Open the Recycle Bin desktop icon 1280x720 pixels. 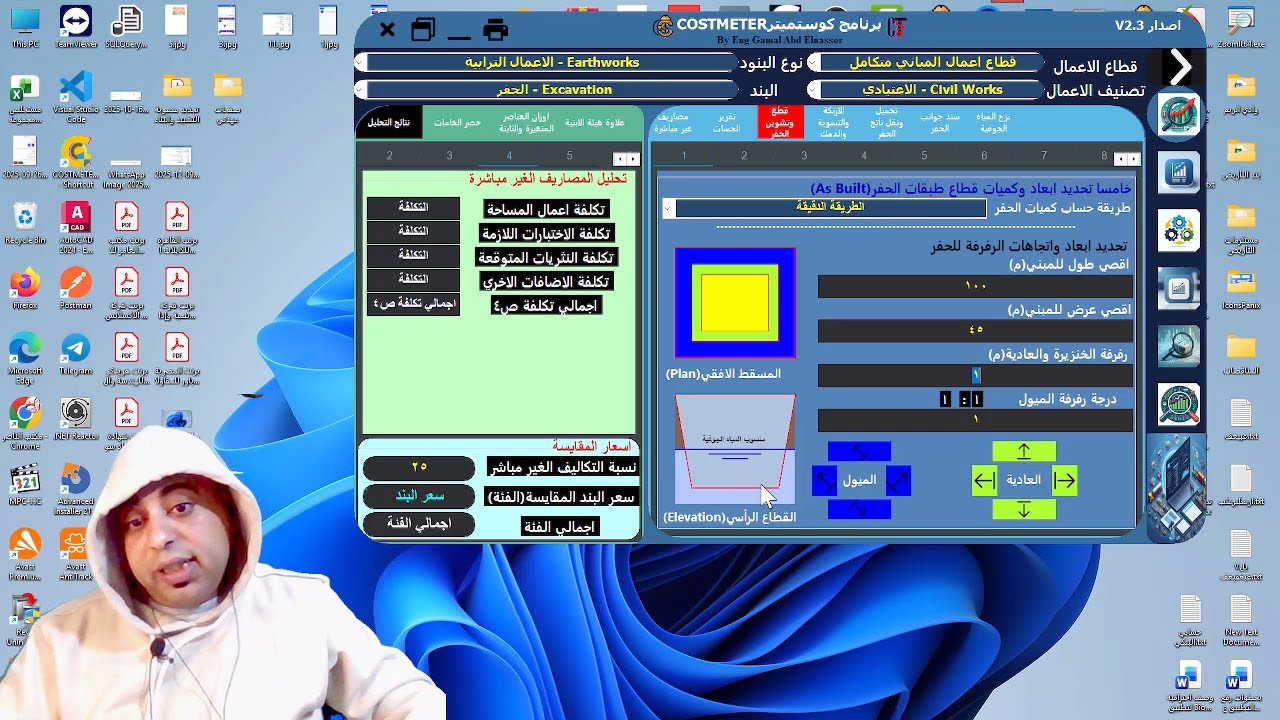24,222
